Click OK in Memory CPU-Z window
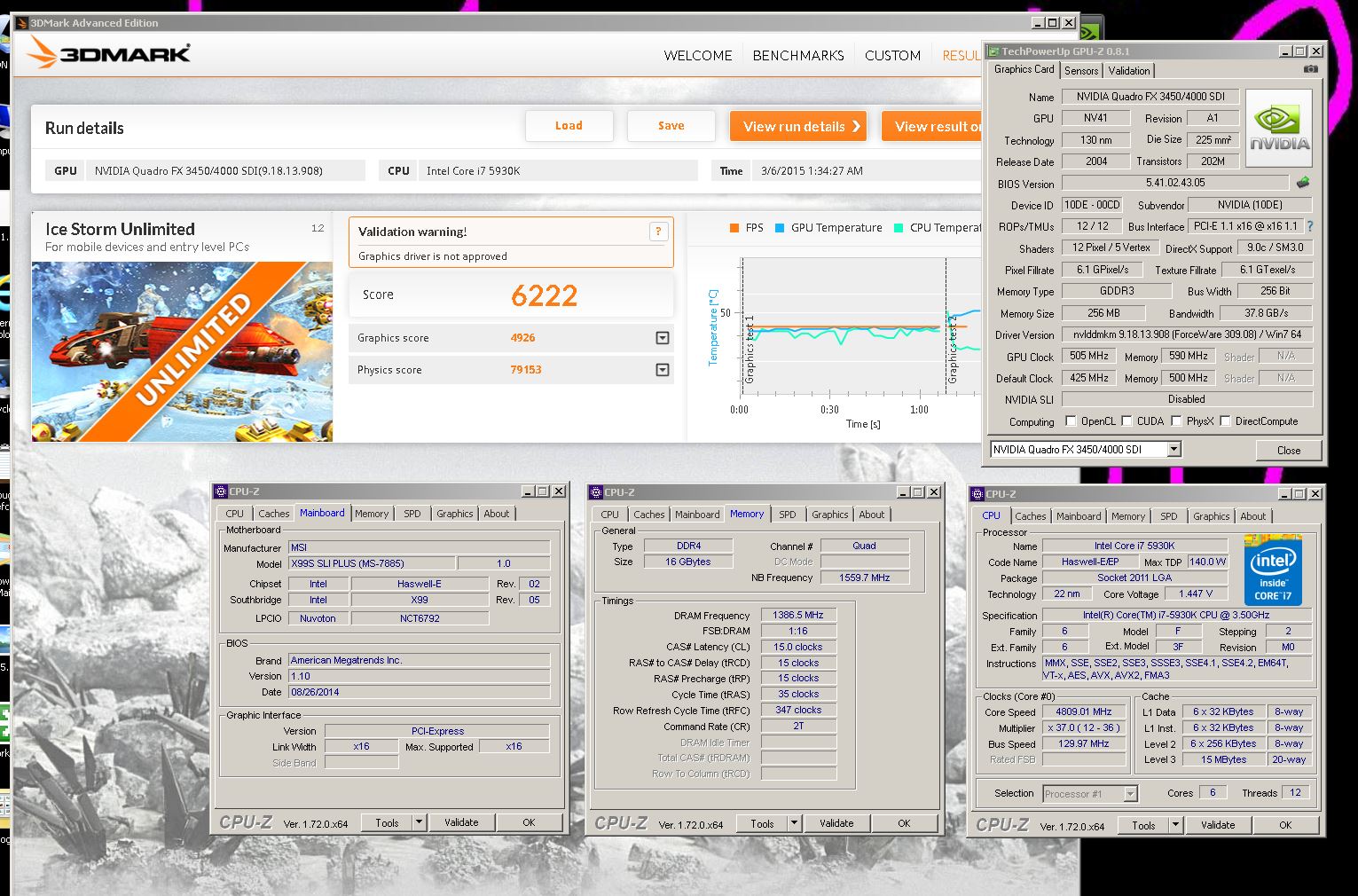 pos(904,823)
